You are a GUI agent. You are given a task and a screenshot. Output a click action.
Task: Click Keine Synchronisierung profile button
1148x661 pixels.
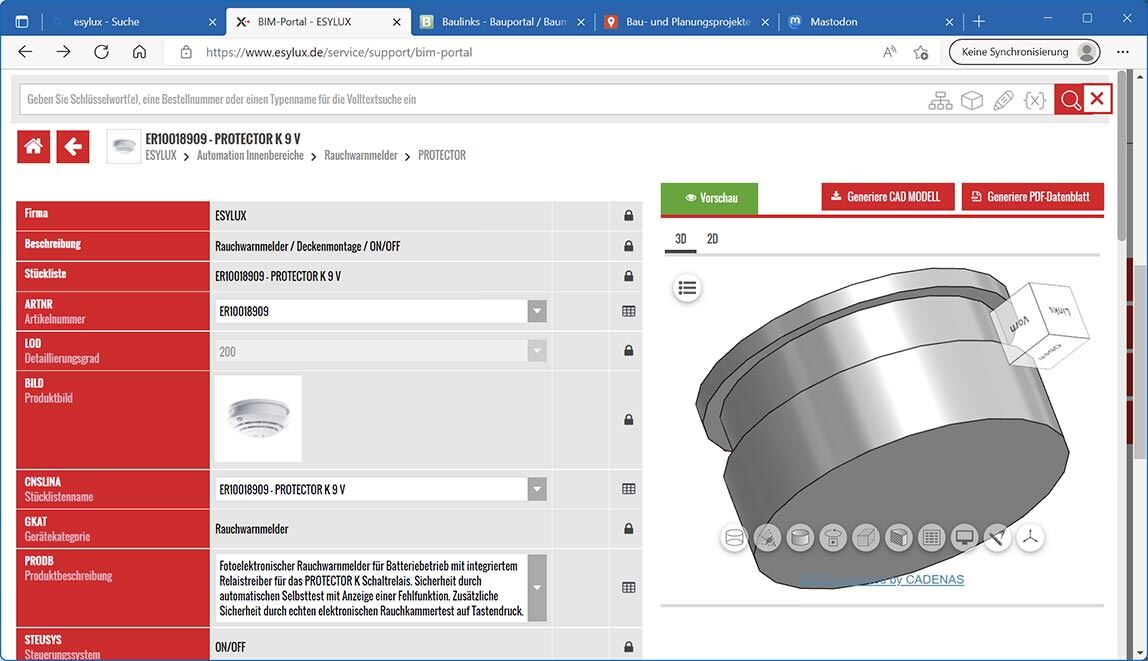(x=1024, y=52)
